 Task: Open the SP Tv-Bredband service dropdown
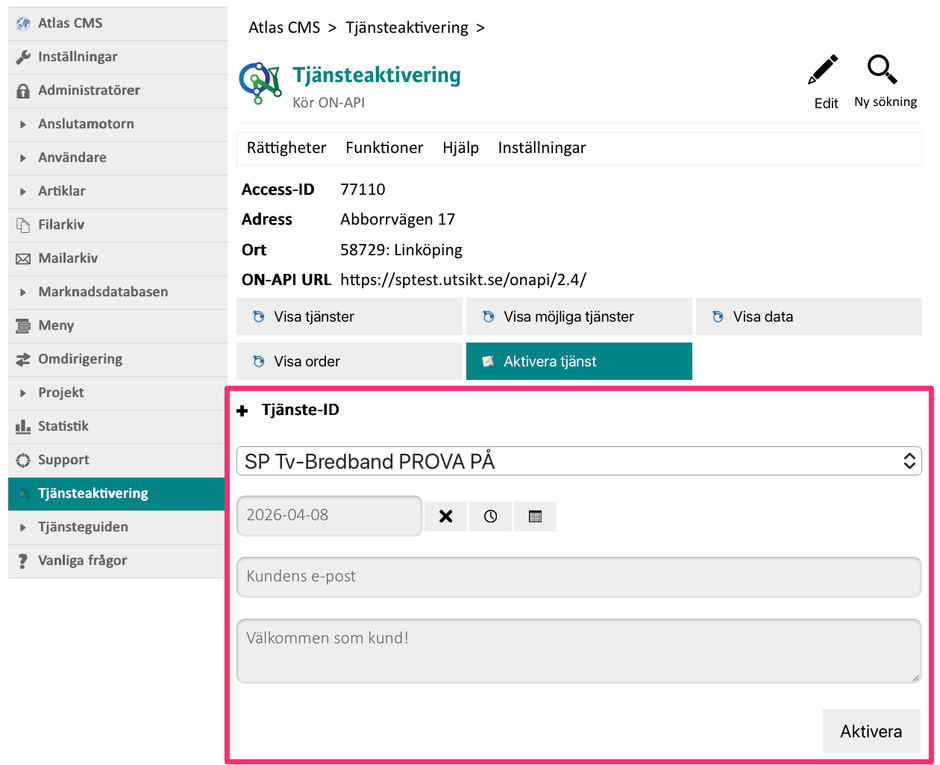point(578,461)
